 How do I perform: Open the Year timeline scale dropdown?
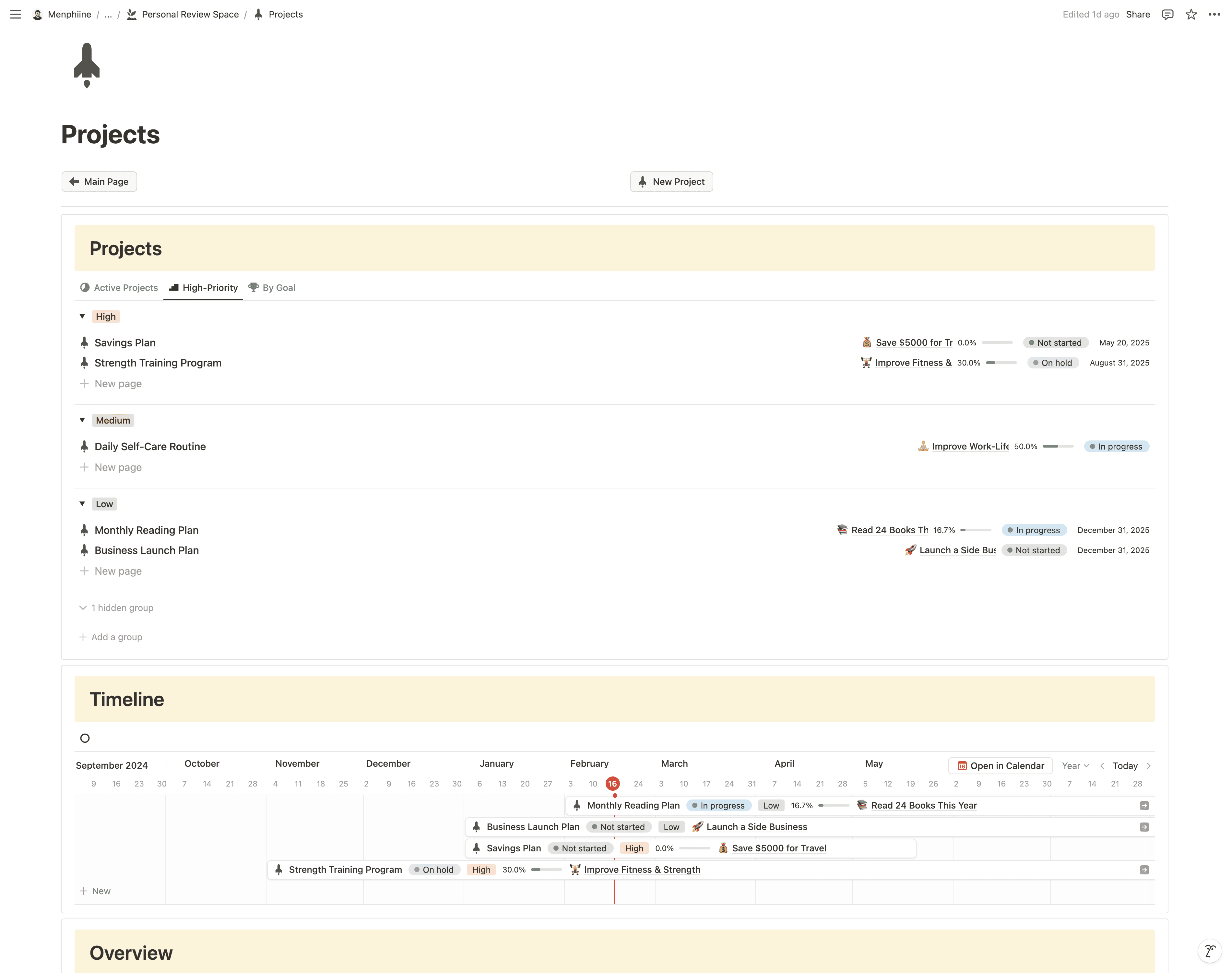tap(1075, 766)
